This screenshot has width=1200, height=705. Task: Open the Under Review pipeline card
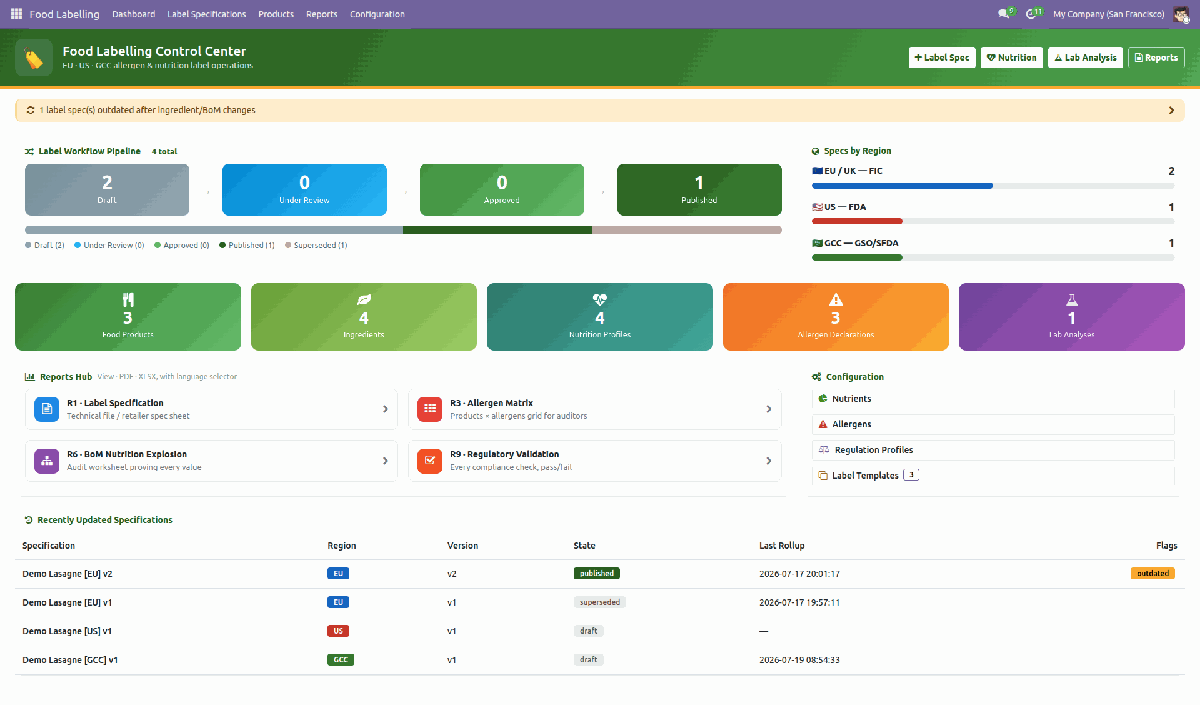pos(304,189)
